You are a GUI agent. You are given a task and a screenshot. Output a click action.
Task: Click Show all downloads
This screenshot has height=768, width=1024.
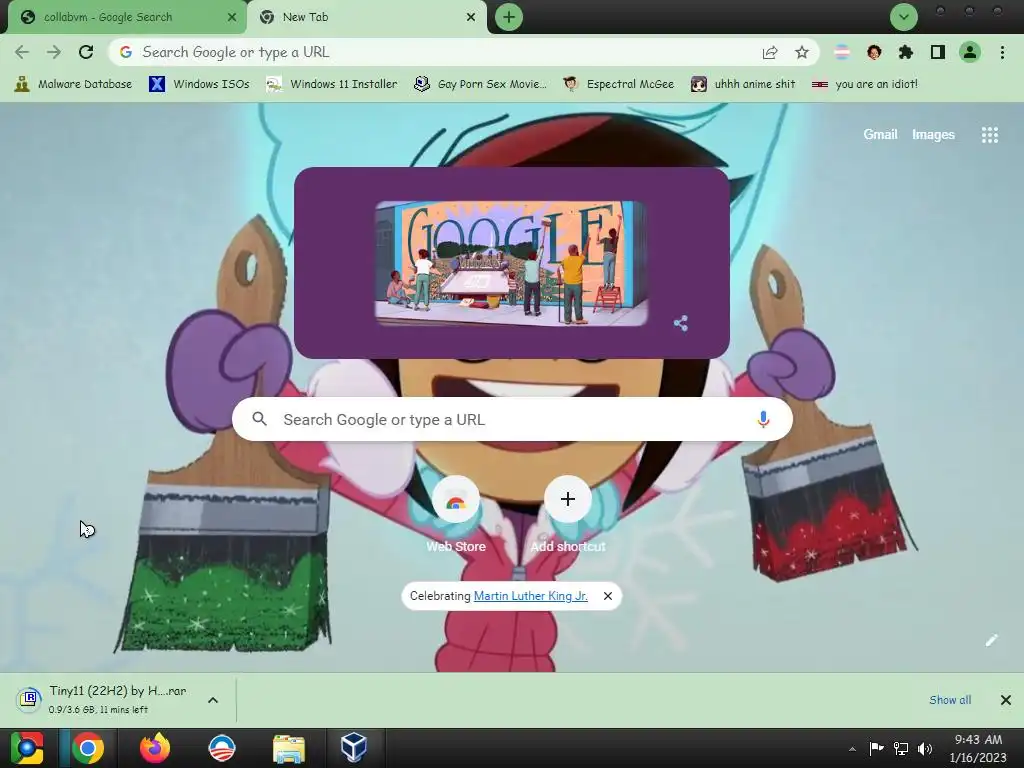click(x=950, y=700)
